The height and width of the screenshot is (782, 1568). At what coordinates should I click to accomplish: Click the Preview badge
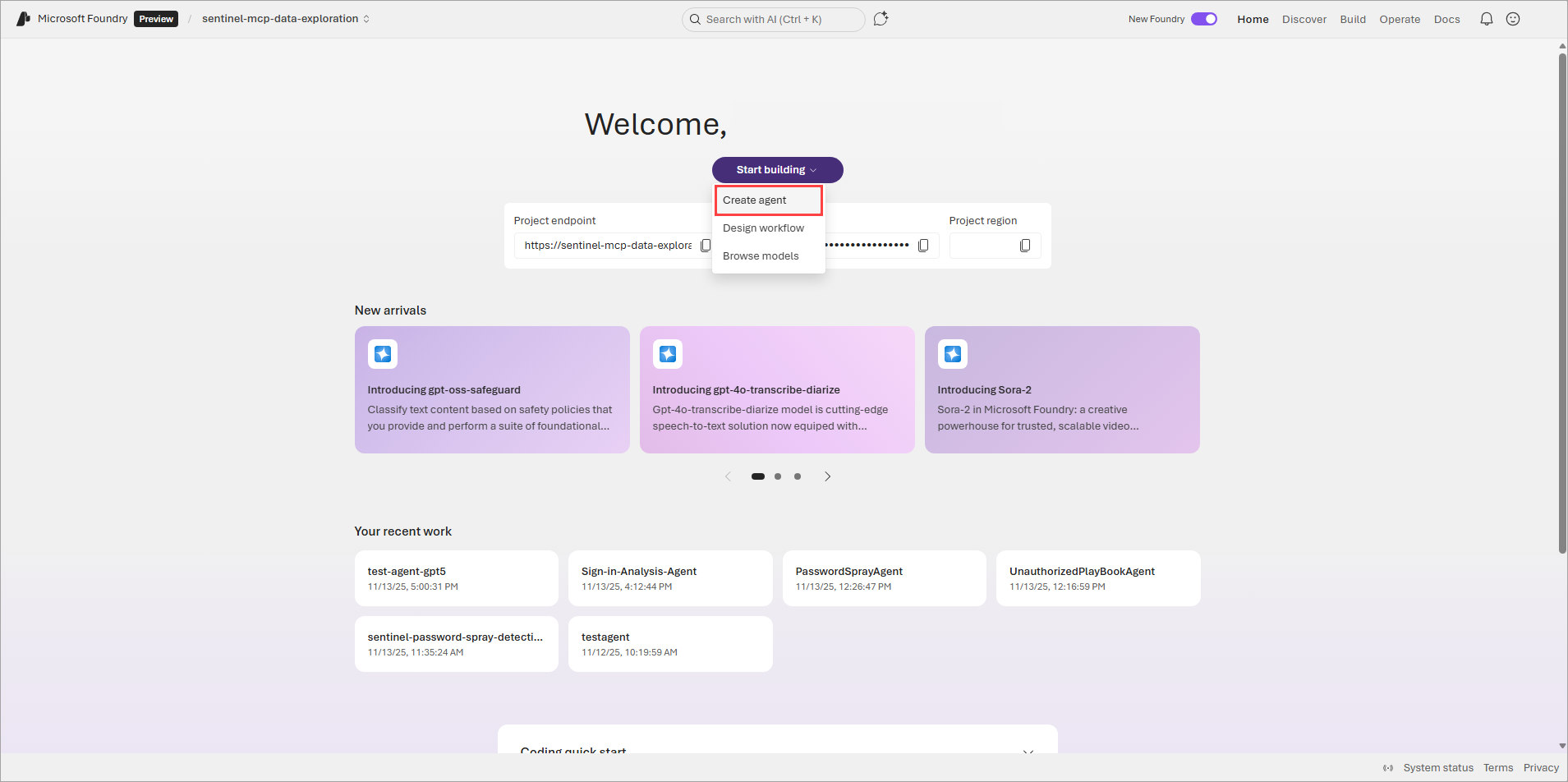pos(156,19)
